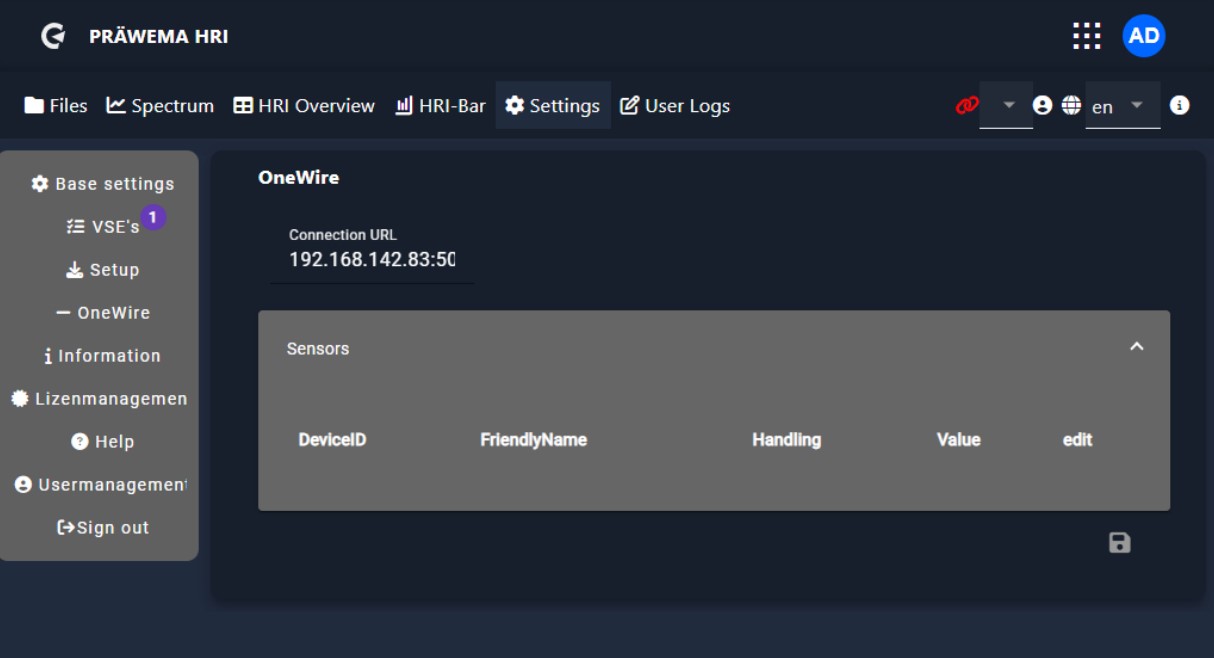Open the Spectrum tab
The height and width of the screenshot is (658, 1214).
click(160, 106)
